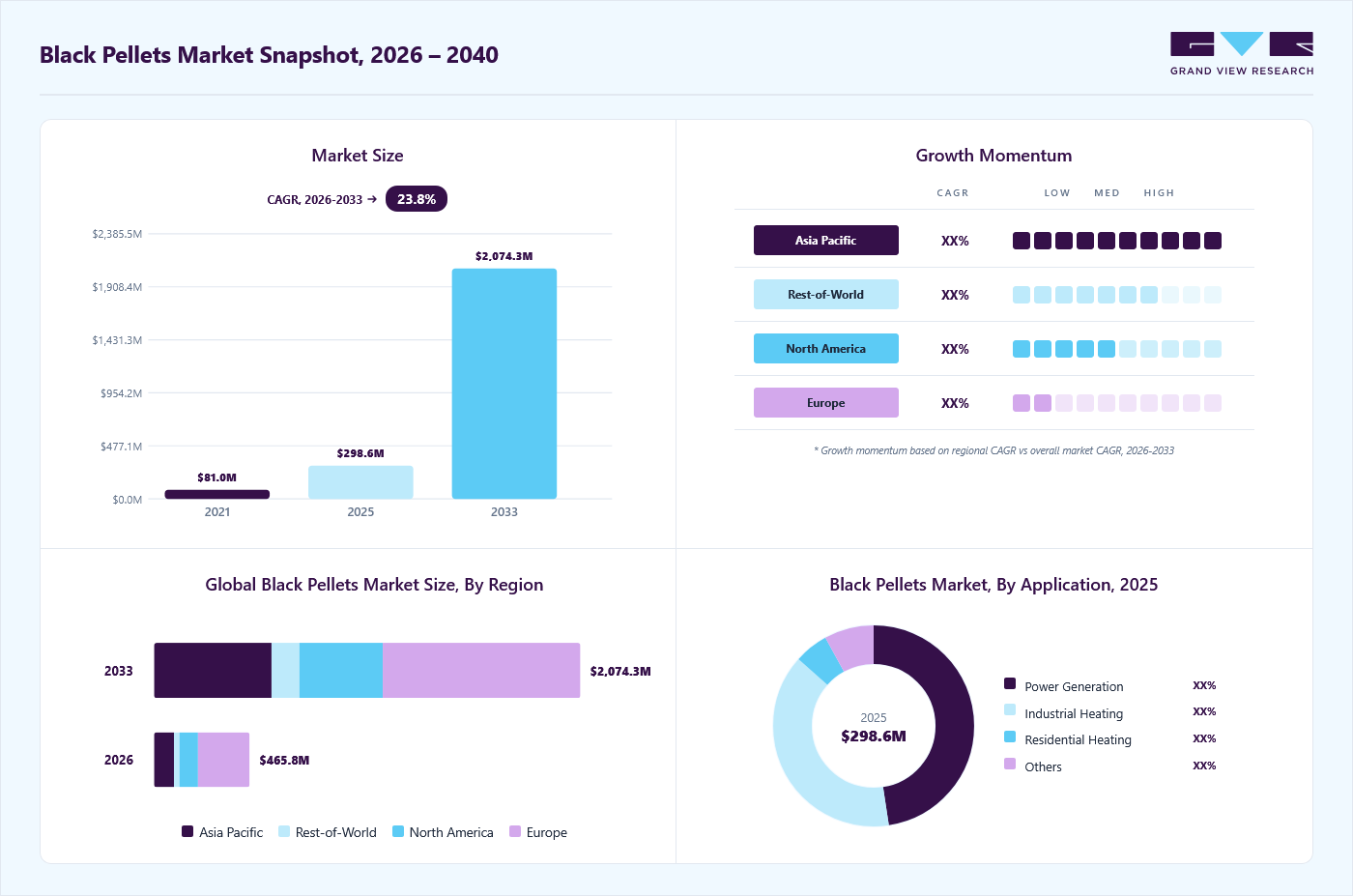This screenshot has width=1353, height=896.
Task: Click the North America momentum indicator squares
Action: point(1117,349)
